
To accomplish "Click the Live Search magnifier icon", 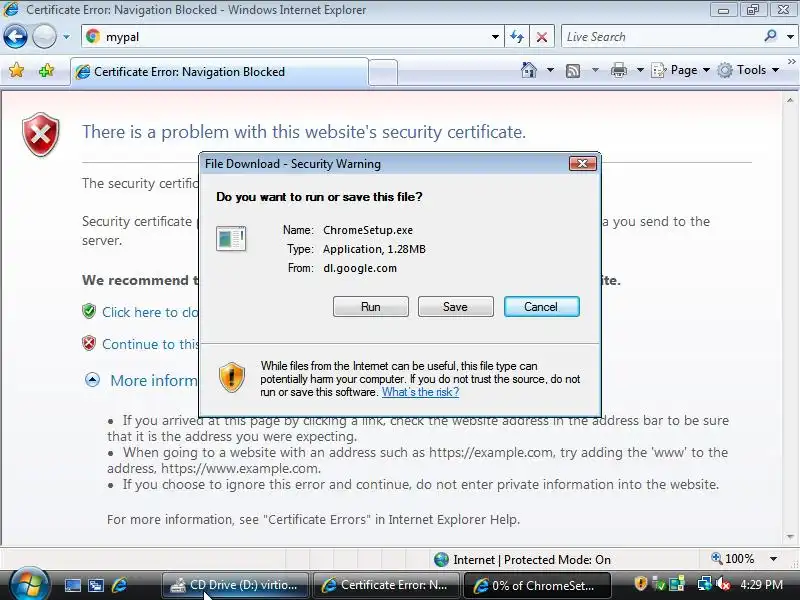I will pos(770,36).
